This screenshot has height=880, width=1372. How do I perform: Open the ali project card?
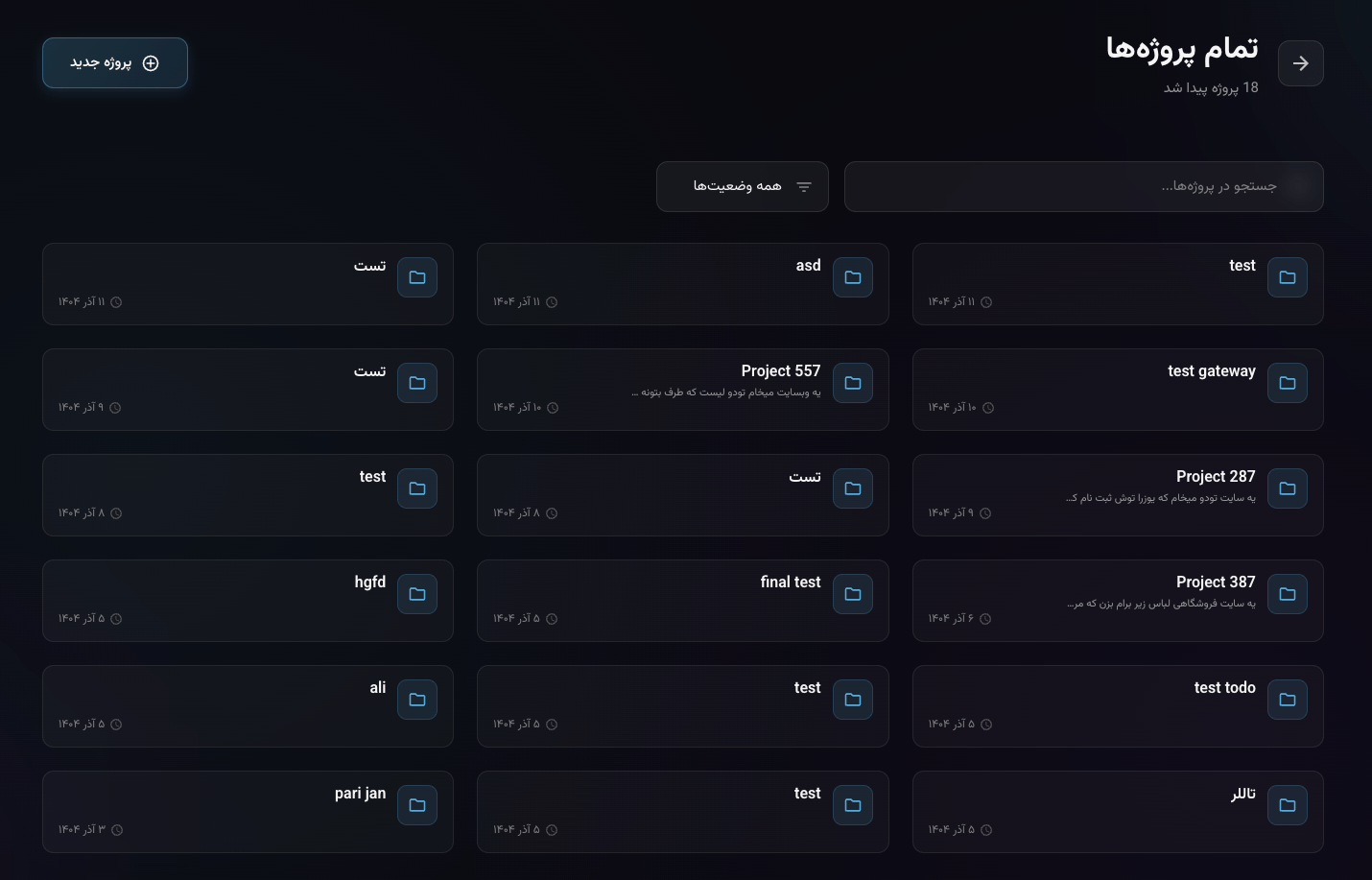248,706
